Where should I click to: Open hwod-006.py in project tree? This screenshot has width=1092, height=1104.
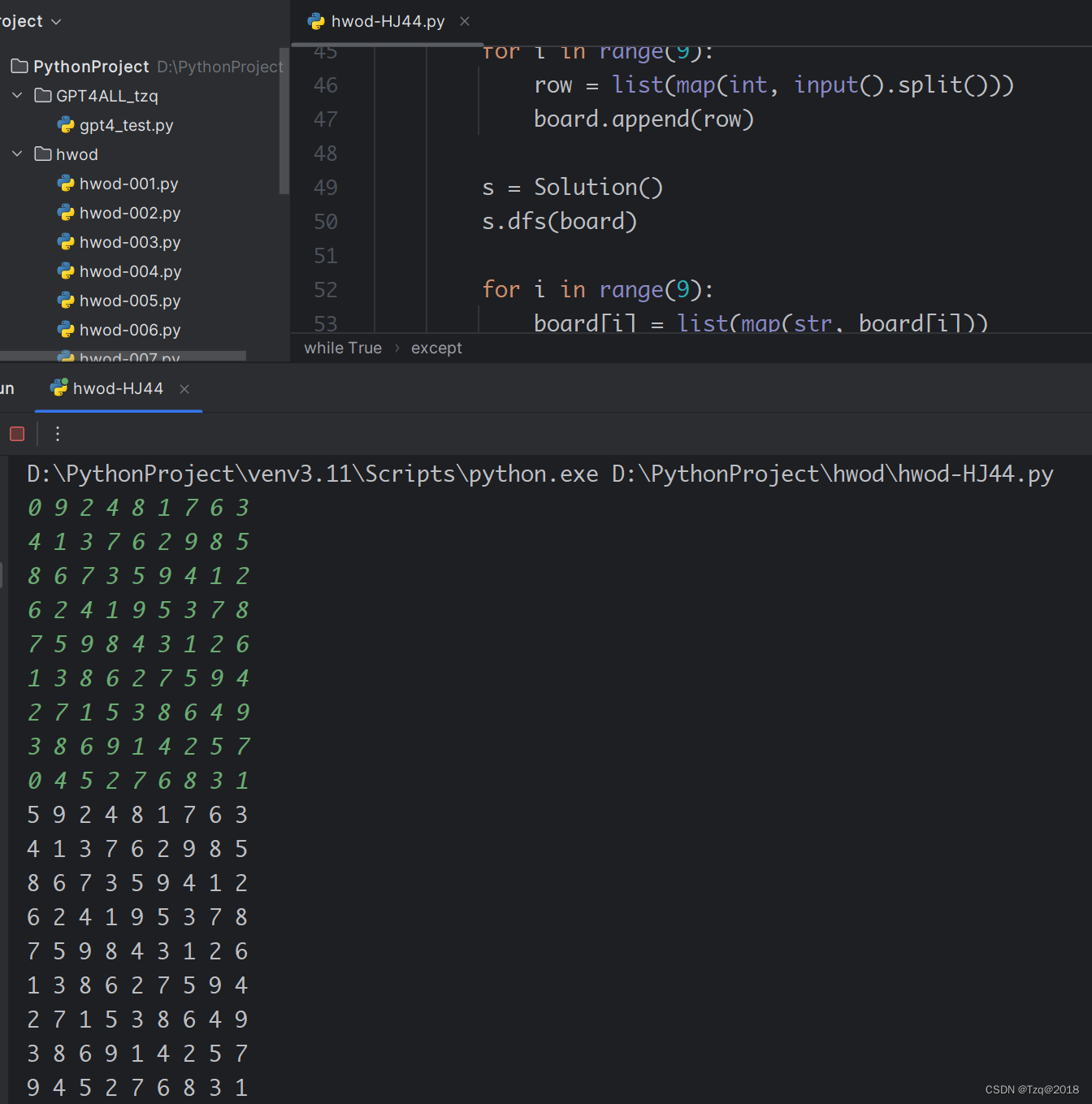130,330
